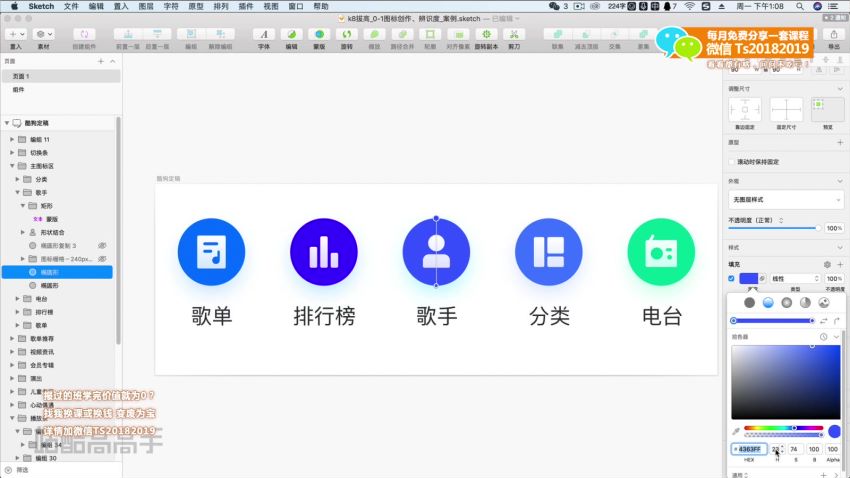Viewport: 850px width, 478px height.
Task: Click the 编组 group toolbar icon
Action: pyautogui.click(x=191, y=34)
